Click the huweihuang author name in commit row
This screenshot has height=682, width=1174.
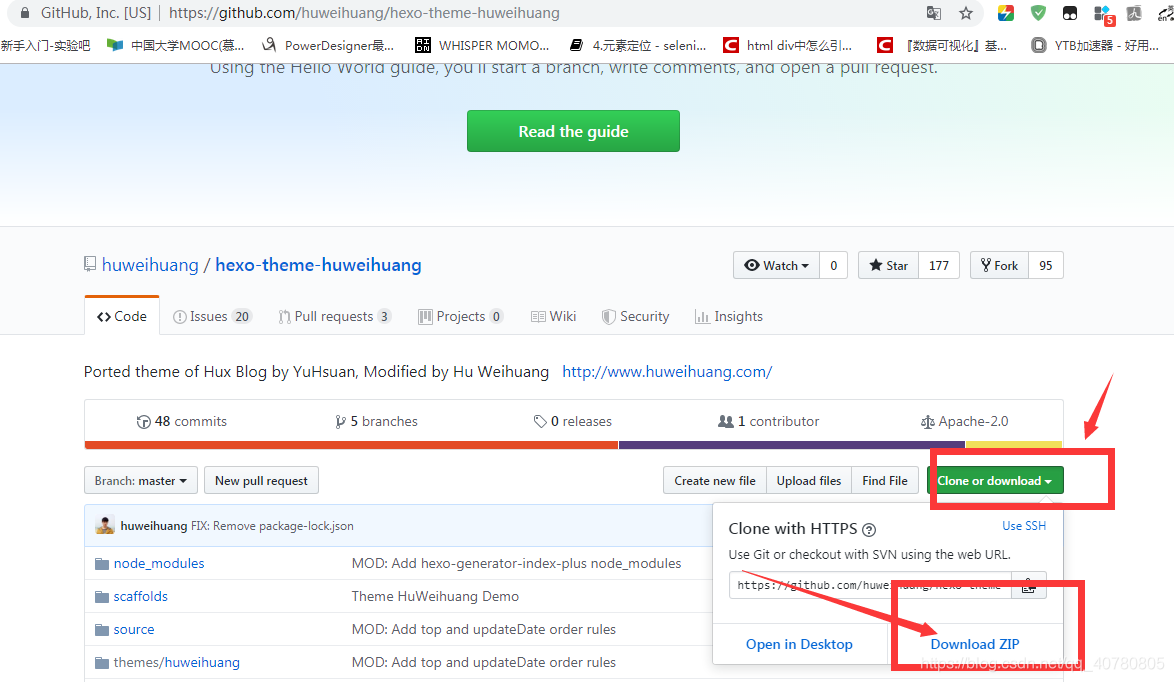coord(153,526)
